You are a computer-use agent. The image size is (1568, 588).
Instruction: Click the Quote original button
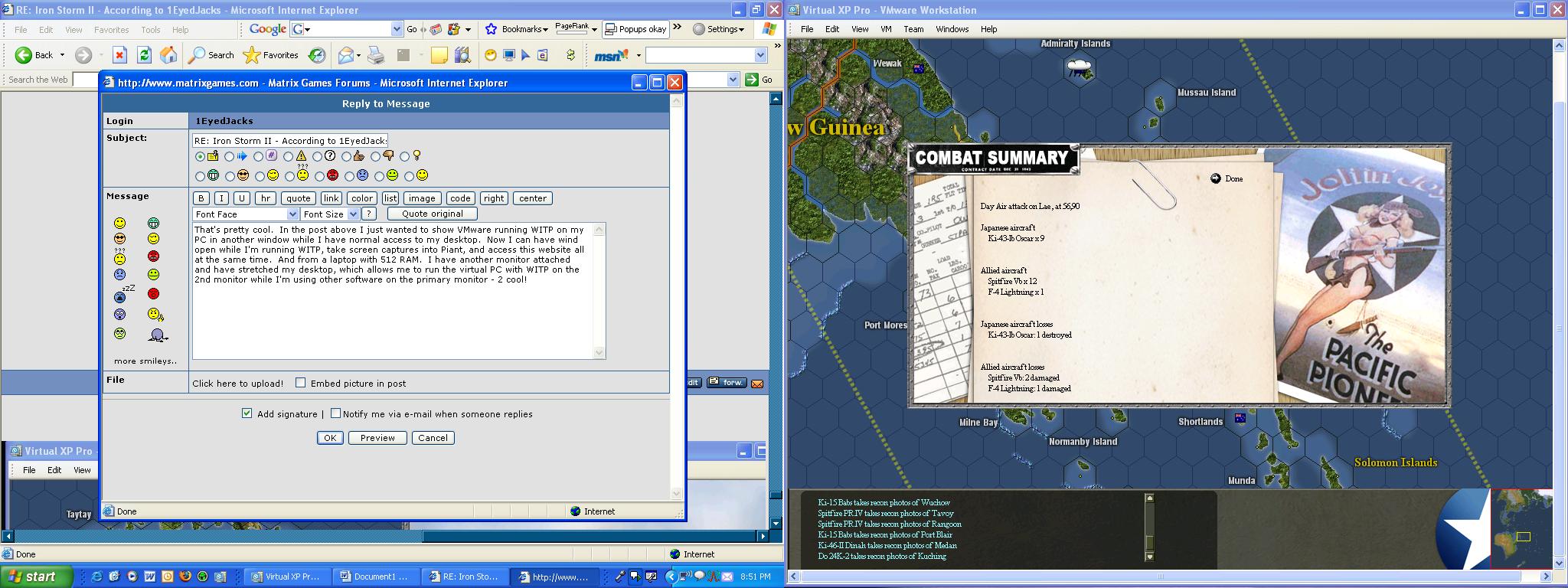pos(433,214)
